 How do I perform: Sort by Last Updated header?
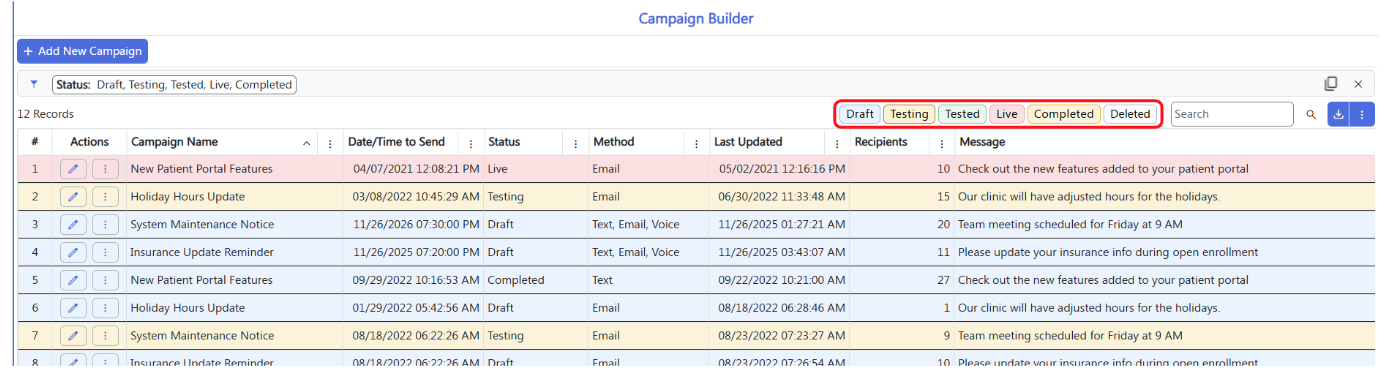[748, 142]
